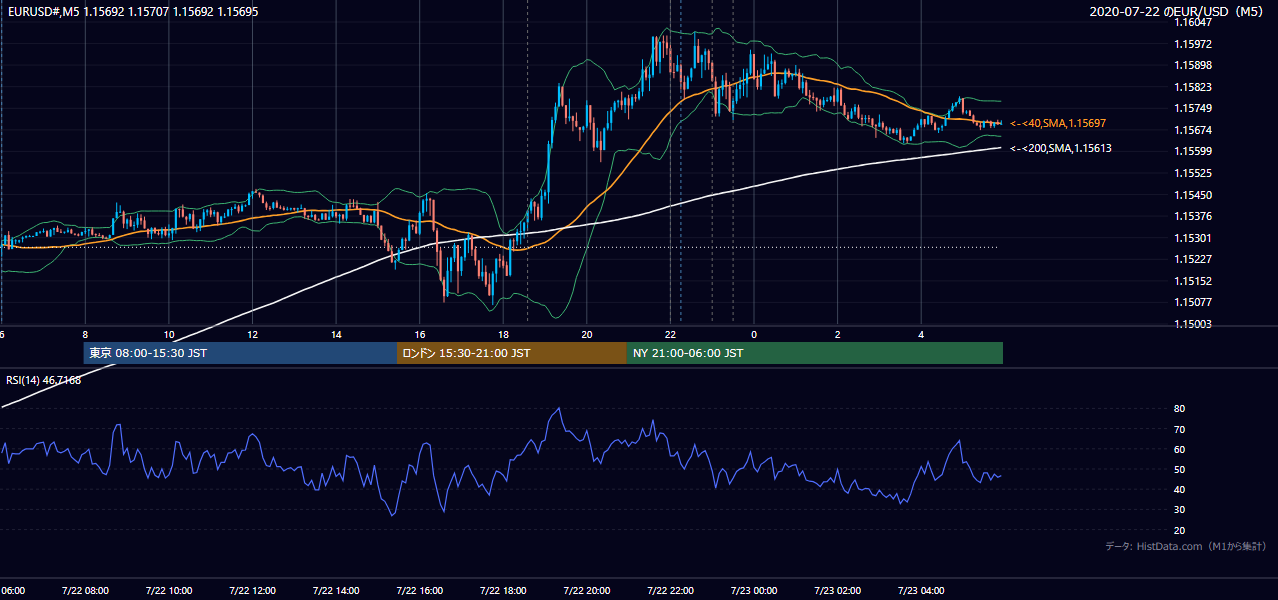Click the 7/22 18:00 date label
This screenshot has width=1278, height=600.
click(503, 591)
